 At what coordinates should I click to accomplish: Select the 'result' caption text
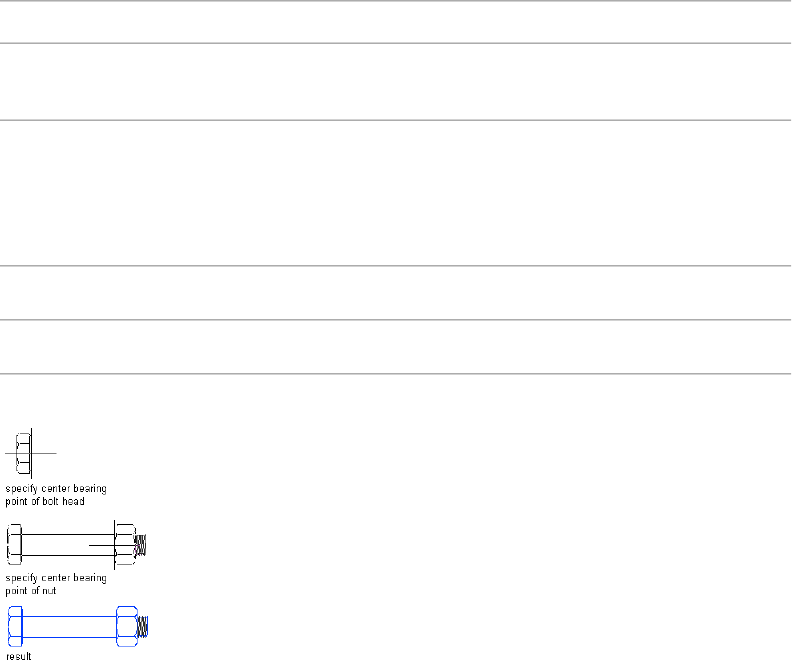coord(18,656)
